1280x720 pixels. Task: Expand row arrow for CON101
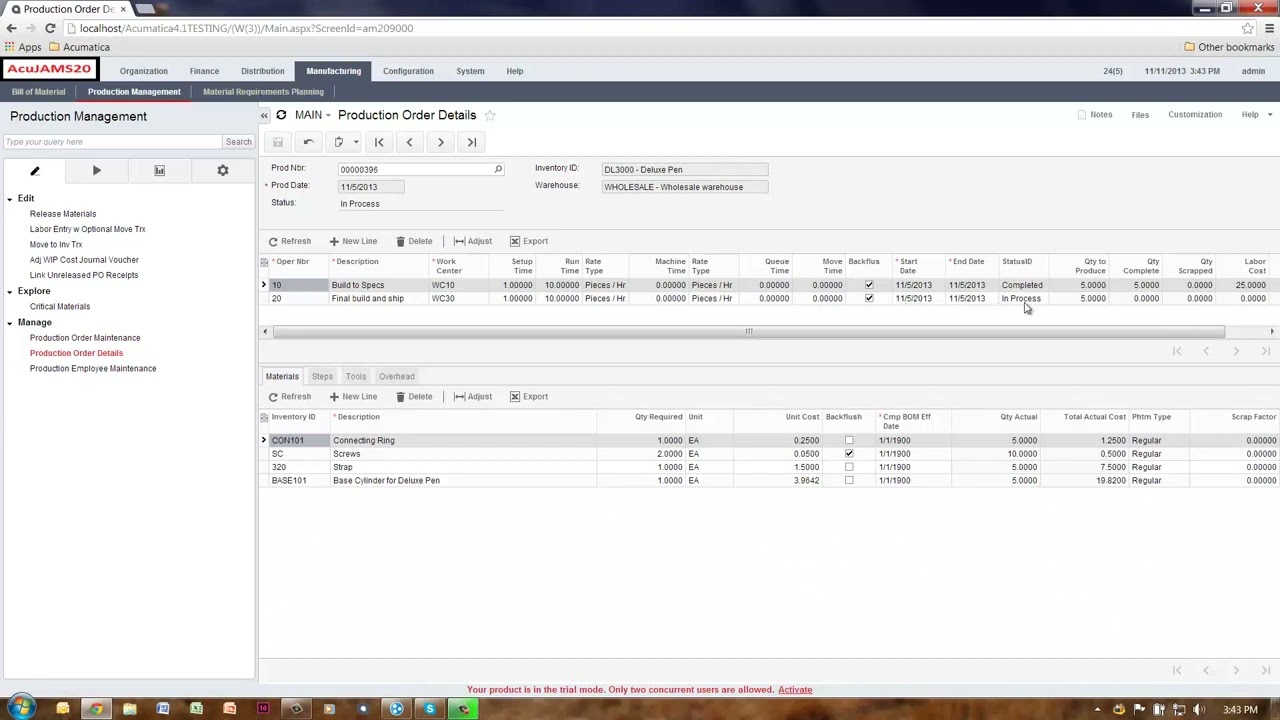point(264,440)
